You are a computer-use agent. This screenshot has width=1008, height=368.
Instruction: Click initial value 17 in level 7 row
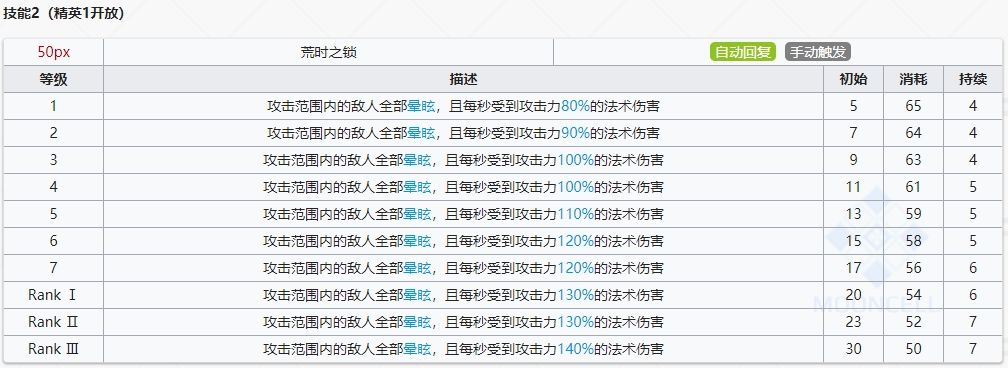(853, 268)
